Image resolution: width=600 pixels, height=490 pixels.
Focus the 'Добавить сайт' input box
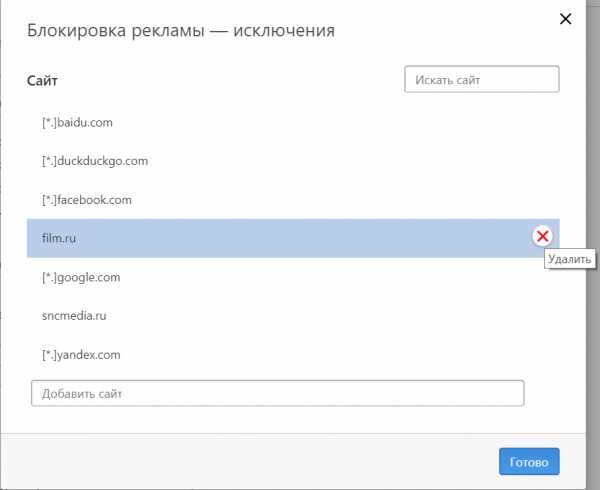tap(277, 393)
